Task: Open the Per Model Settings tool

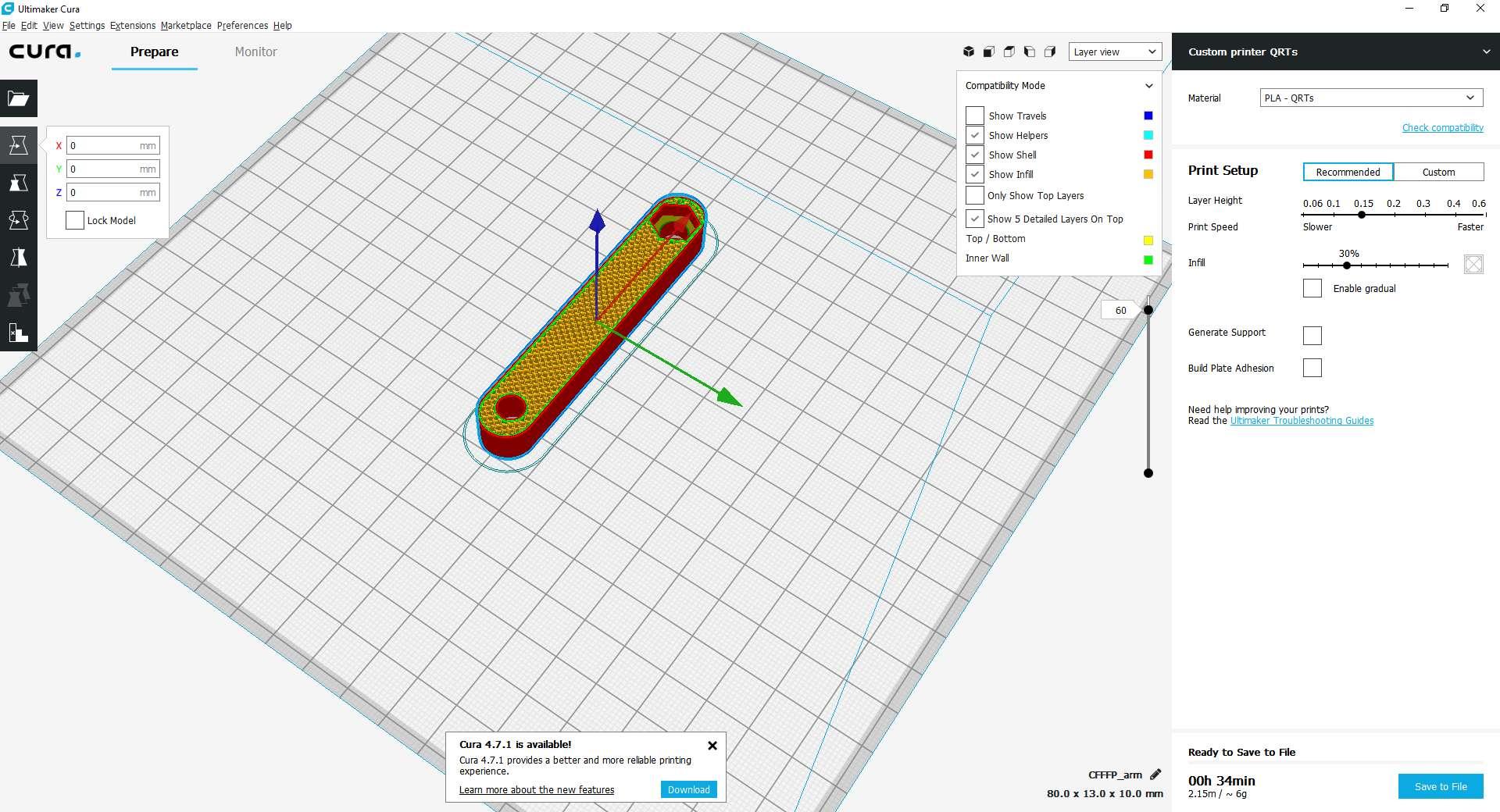Action: [x=19, y=295]
